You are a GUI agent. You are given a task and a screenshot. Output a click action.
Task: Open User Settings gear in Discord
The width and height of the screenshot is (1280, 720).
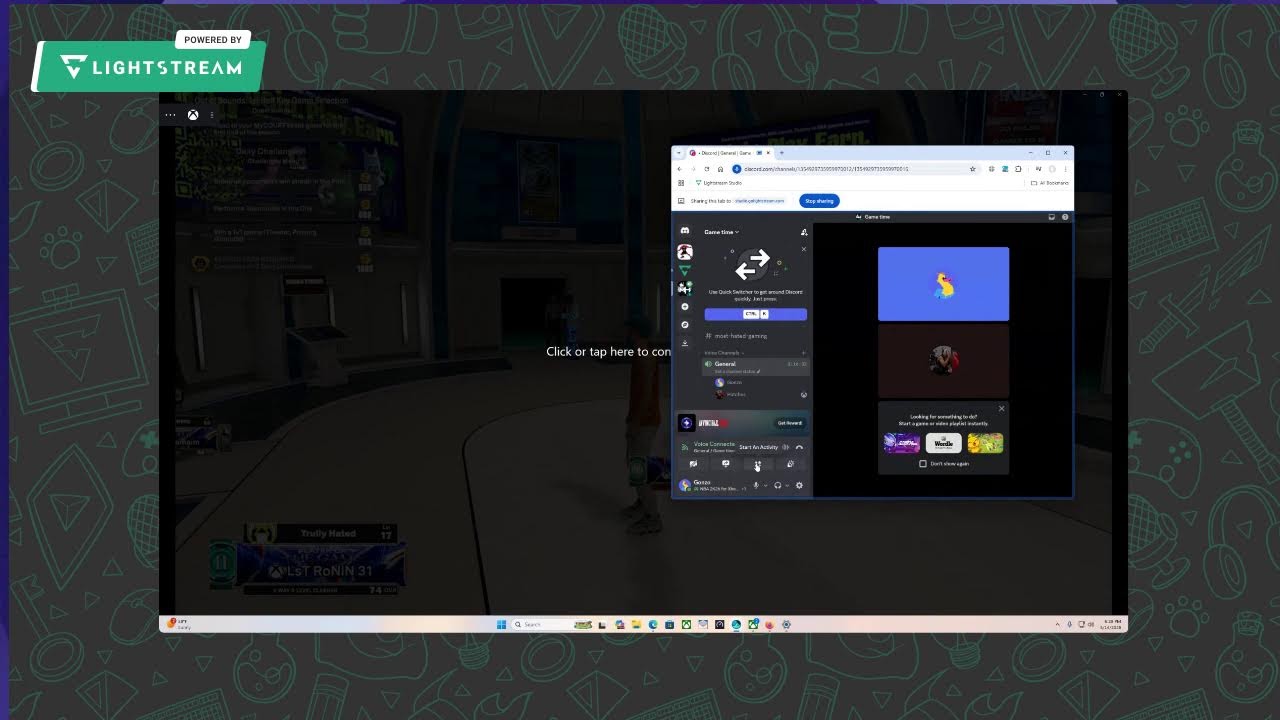[x=799, y=486]
